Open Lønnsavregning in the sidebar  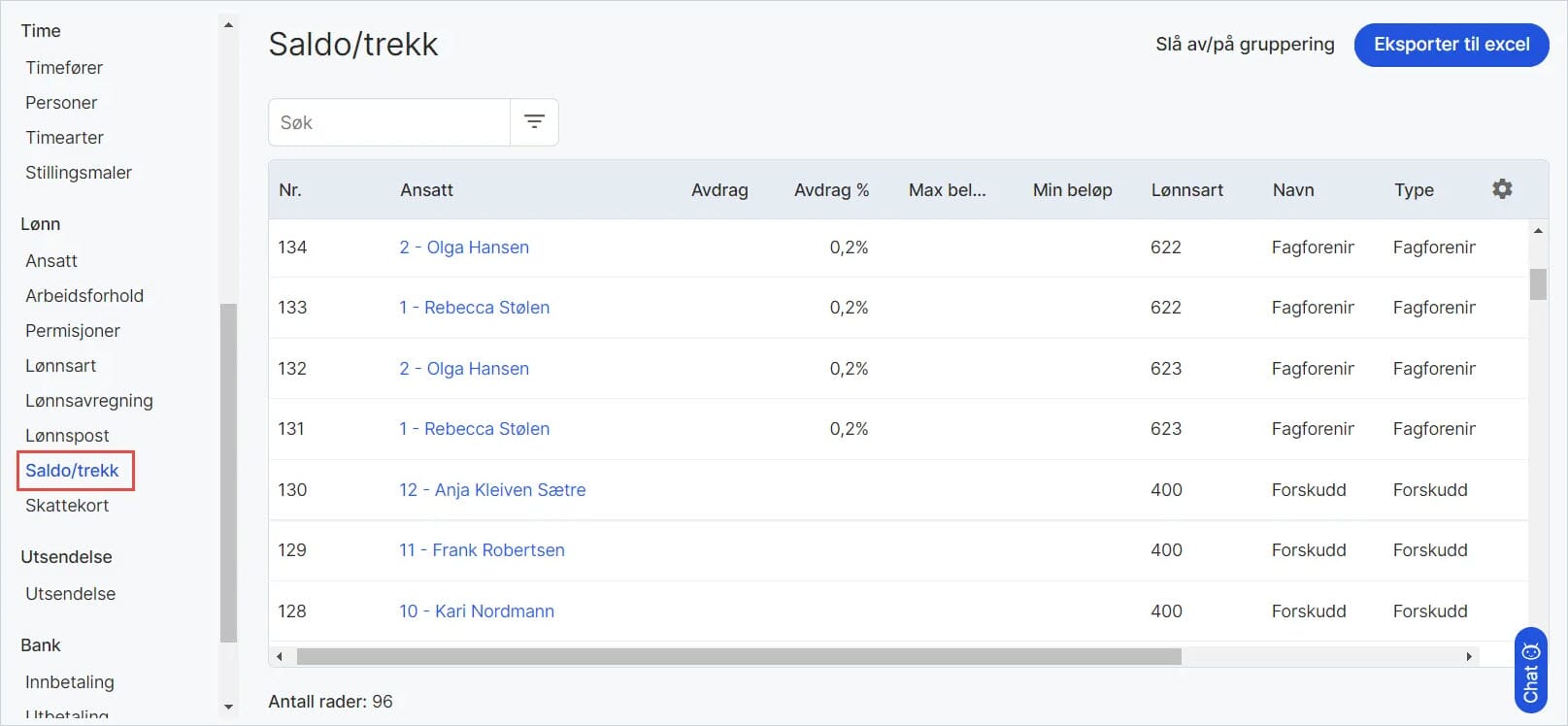click(89, 401)
